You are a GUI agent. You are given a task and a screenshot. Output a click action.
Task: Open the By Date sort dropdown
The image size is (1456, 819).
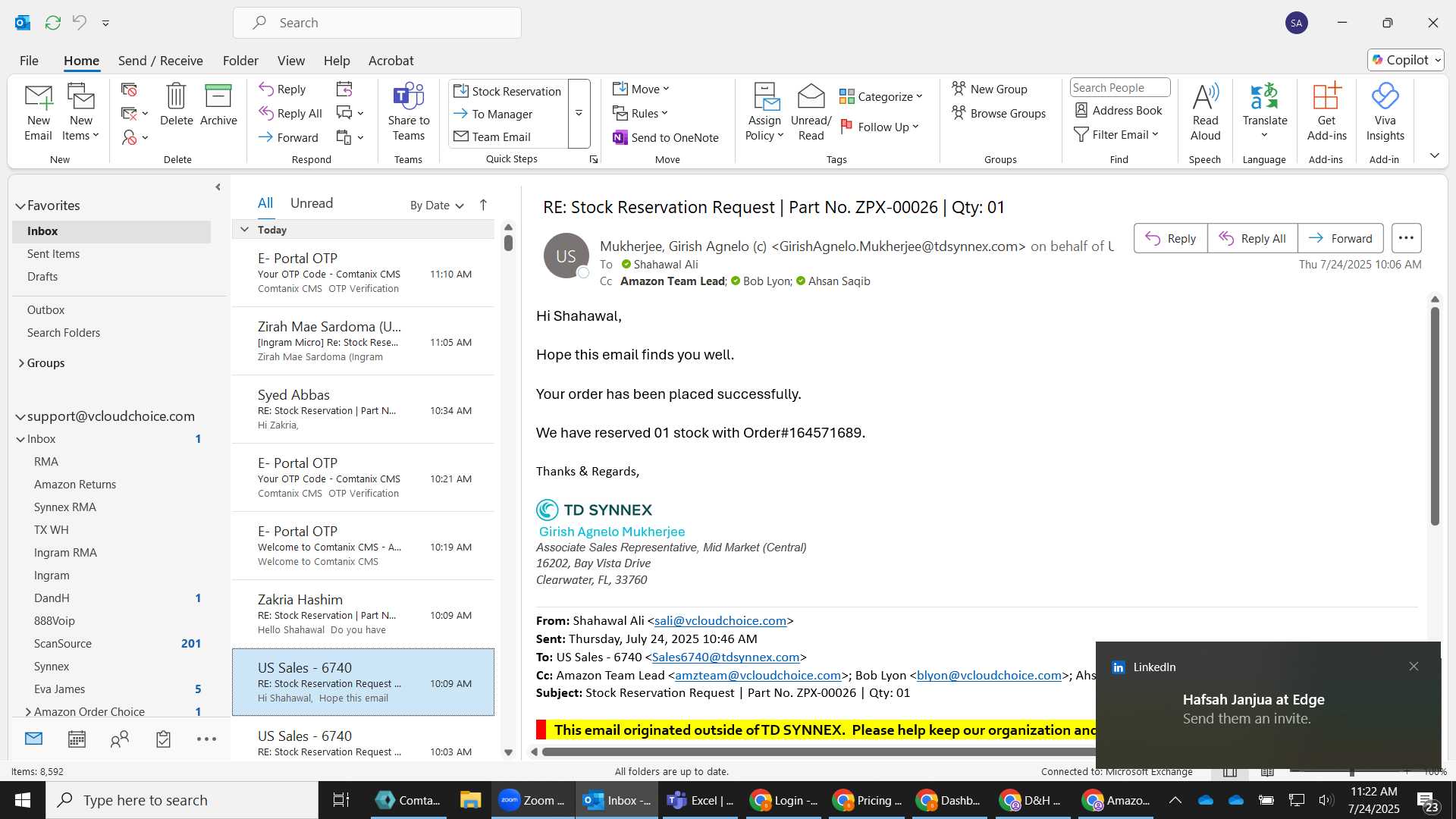point(437,206)
